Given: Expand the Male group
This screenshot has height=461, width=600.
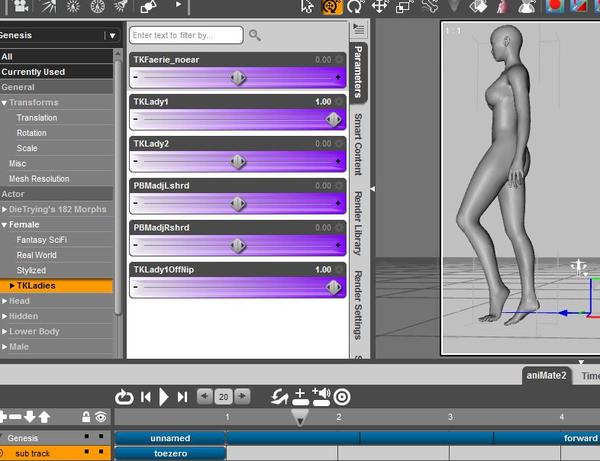Looking at the screenshot, I should click(4, 347).
